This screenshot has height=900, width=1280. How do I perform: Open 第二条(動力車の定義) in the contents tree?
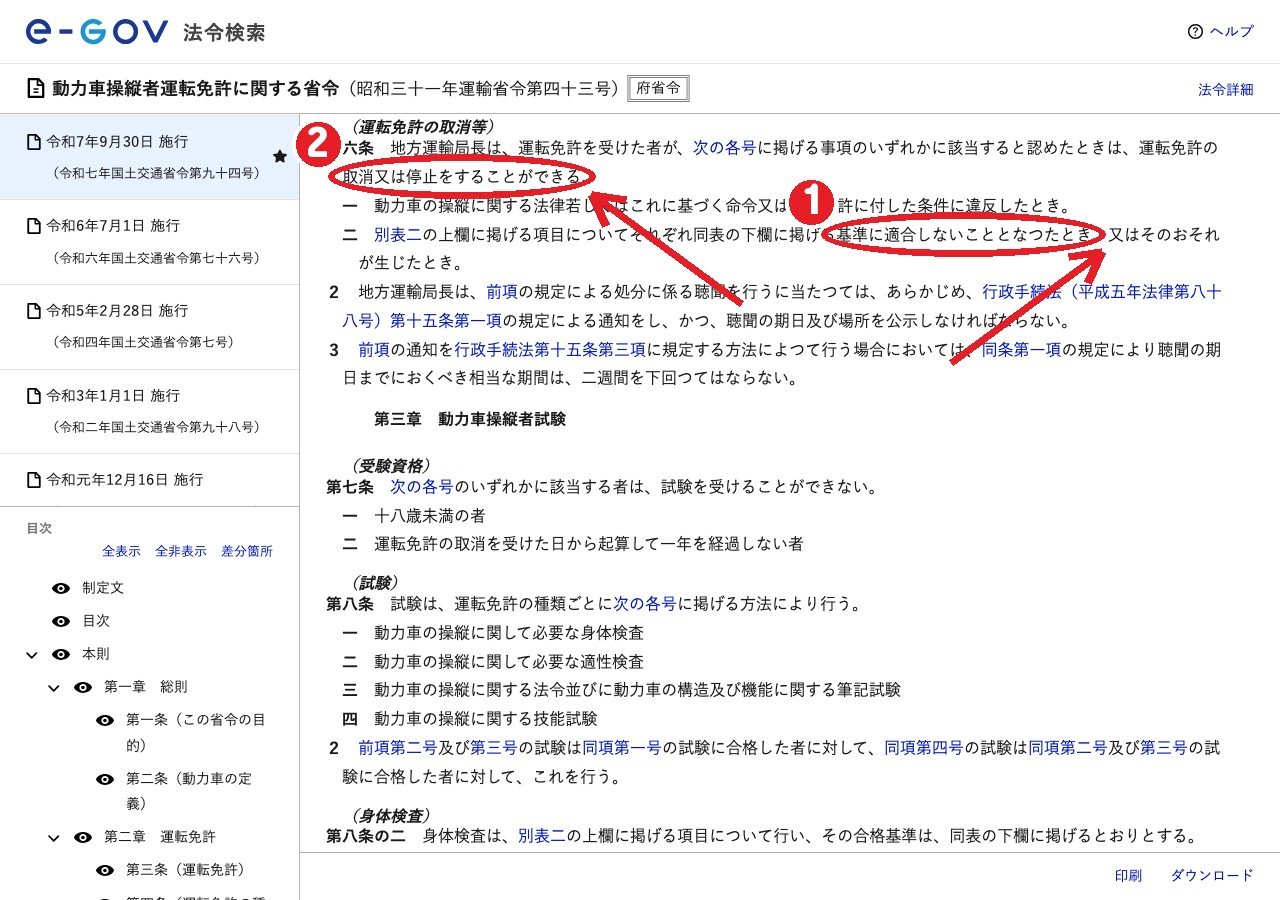pos(189,791)
